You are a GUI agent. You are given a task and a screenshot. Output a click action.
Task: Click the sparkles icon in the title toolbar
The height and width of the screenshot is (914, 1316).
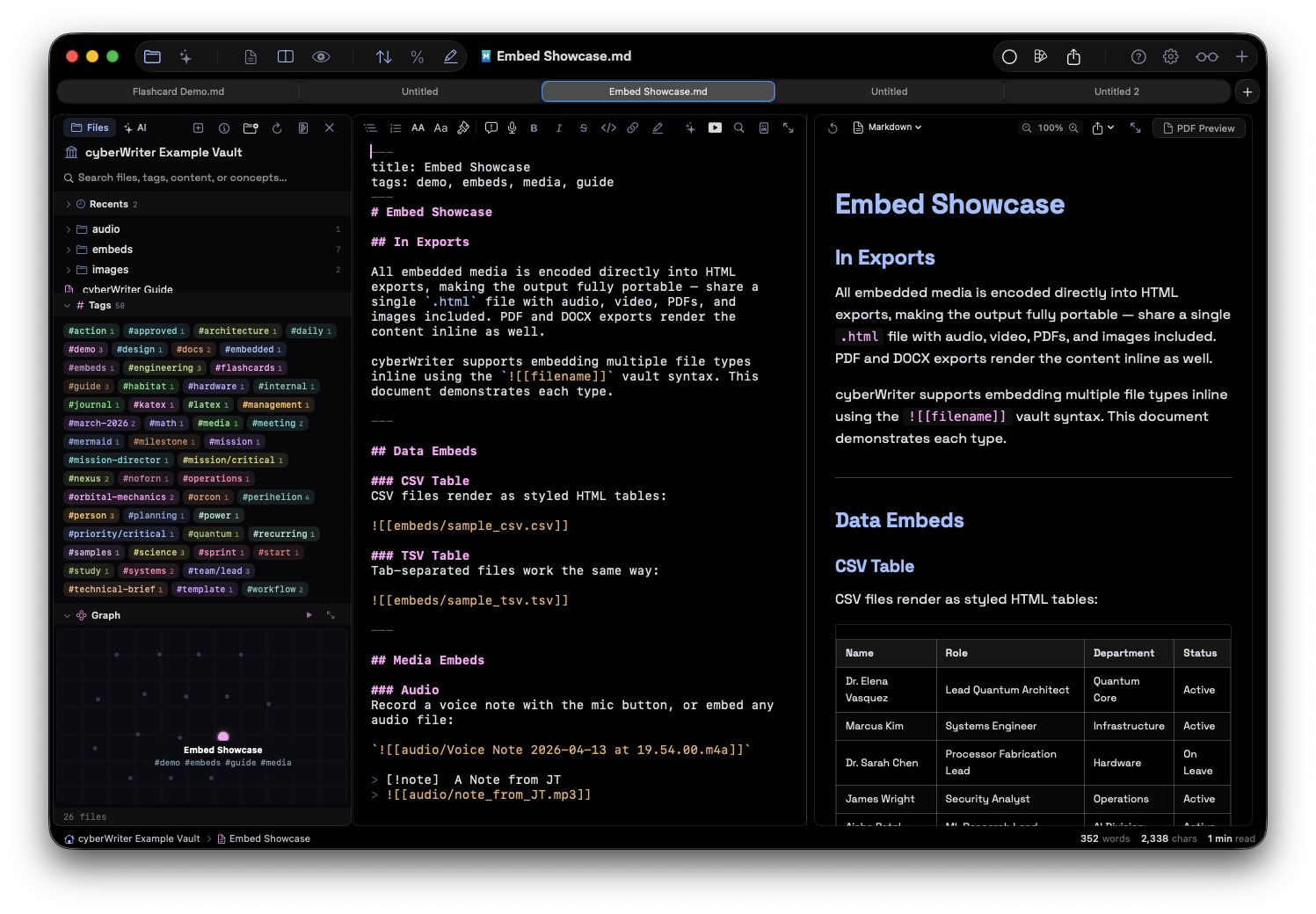pyautogui.click(x=185, y=56)
